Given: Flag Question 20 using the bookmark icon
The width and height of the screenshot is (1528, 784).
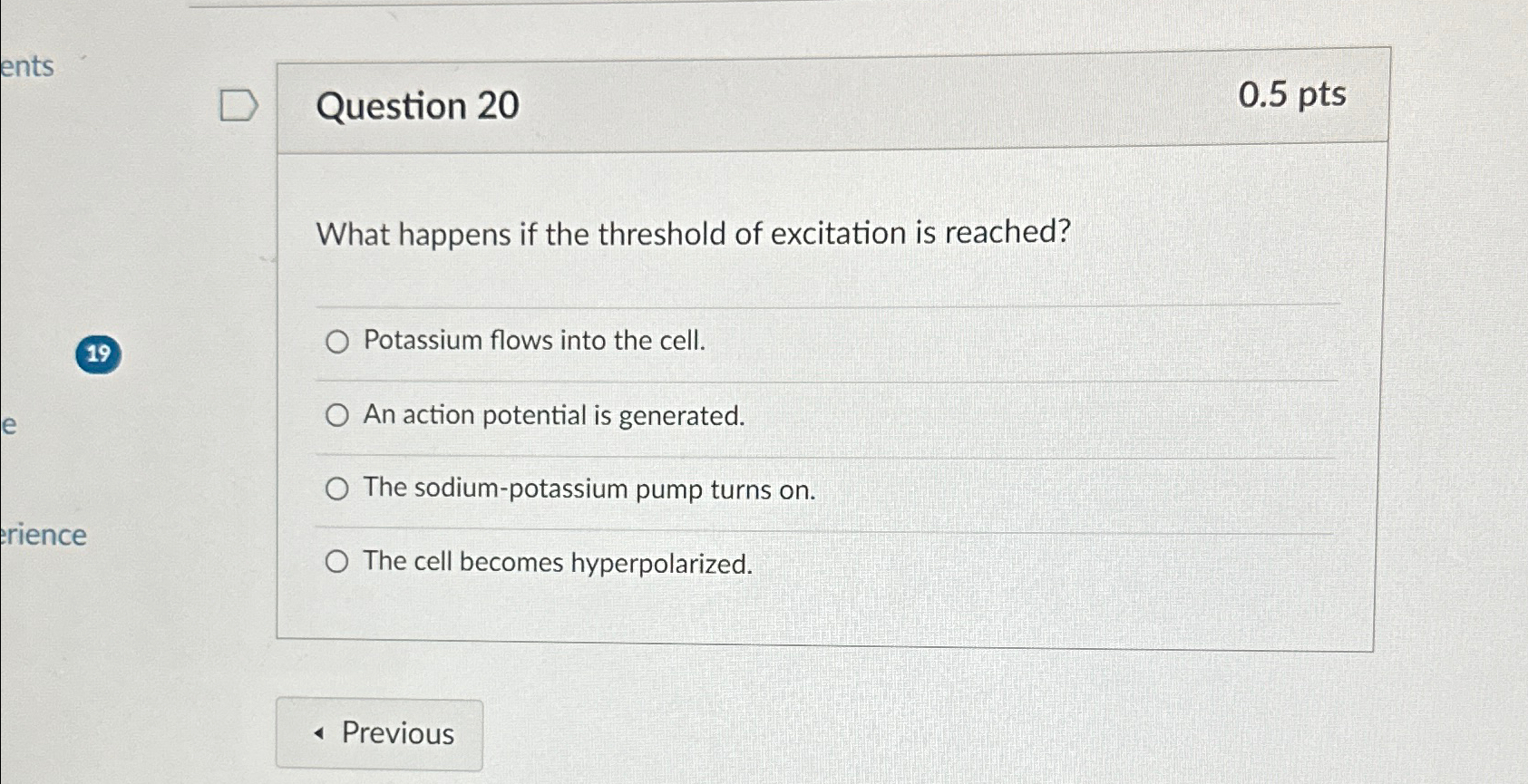Looking at the screenshot, I should click(x=238, y=106).
